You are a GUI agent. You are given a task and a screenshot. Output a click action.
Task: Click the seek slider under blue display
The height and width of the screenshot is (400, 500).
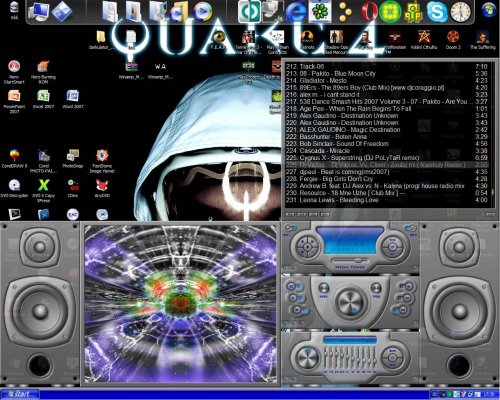click(350, 260)
